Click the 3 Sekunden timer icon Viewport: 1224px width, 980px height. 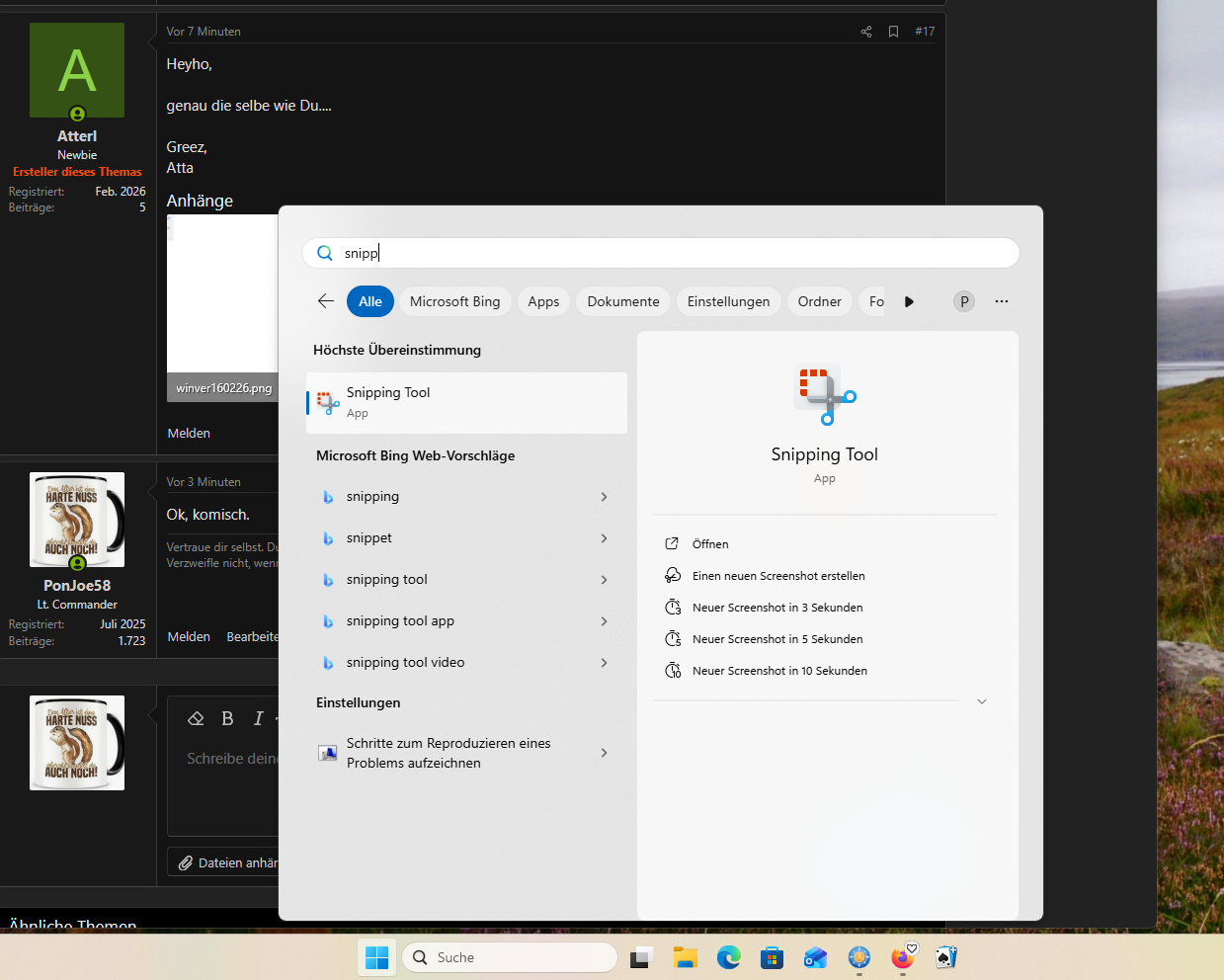pyautogui.click(x=673, y=608)
